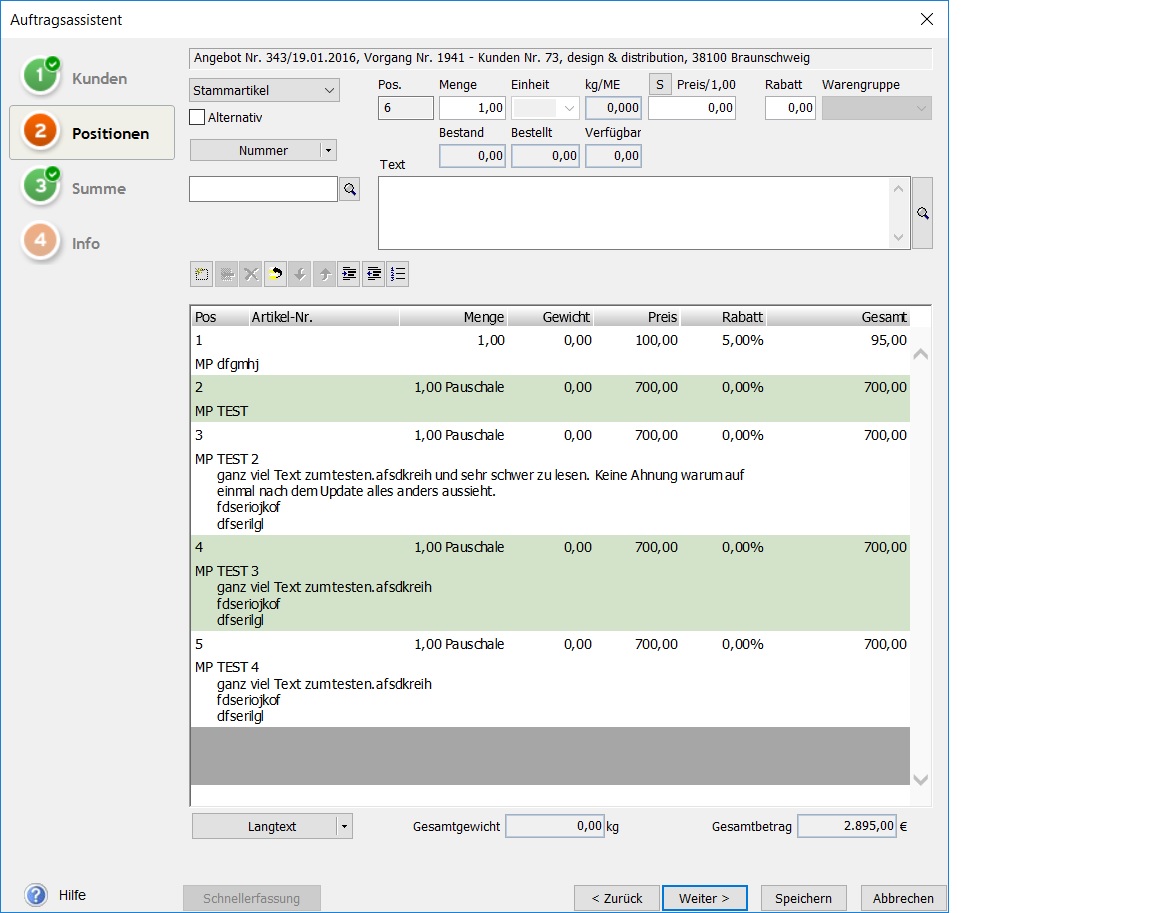This screenshot has height=913, width=1152.
Task: Click the Gesamtgewicht field
Action: coord(555,826)
